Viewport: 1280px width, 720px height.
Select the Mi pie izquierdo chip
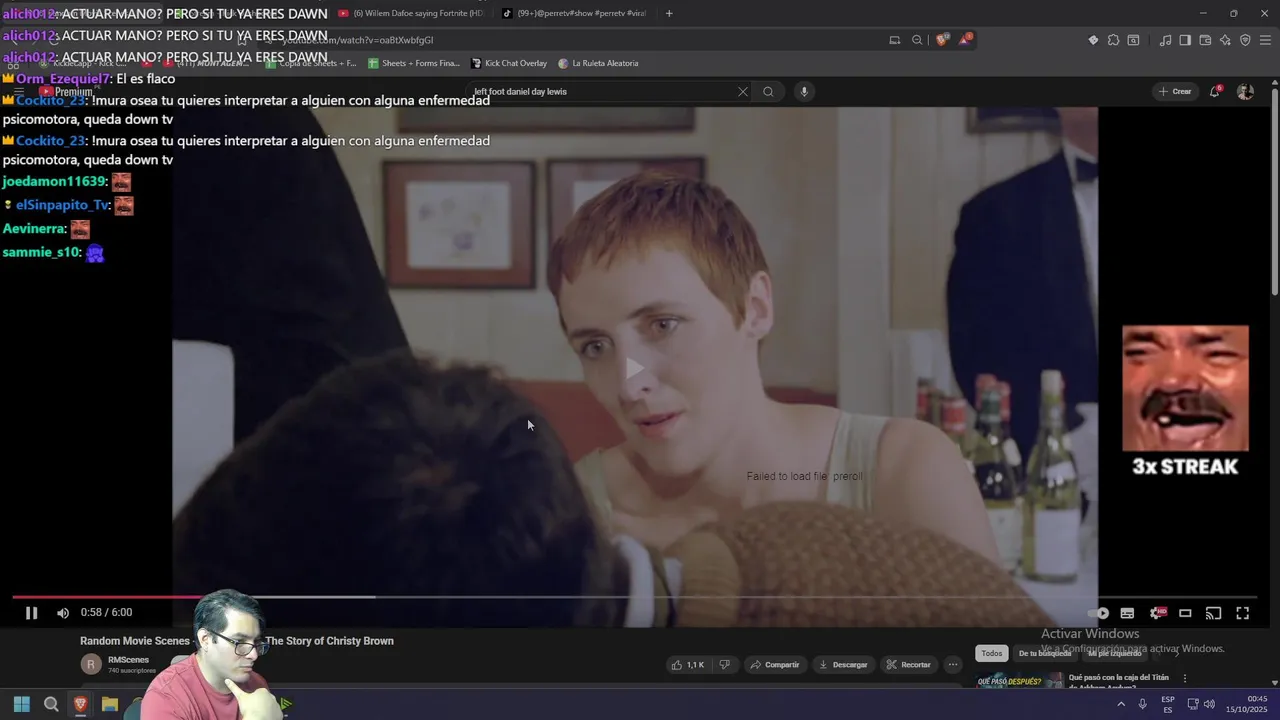tap(1114, 653)
